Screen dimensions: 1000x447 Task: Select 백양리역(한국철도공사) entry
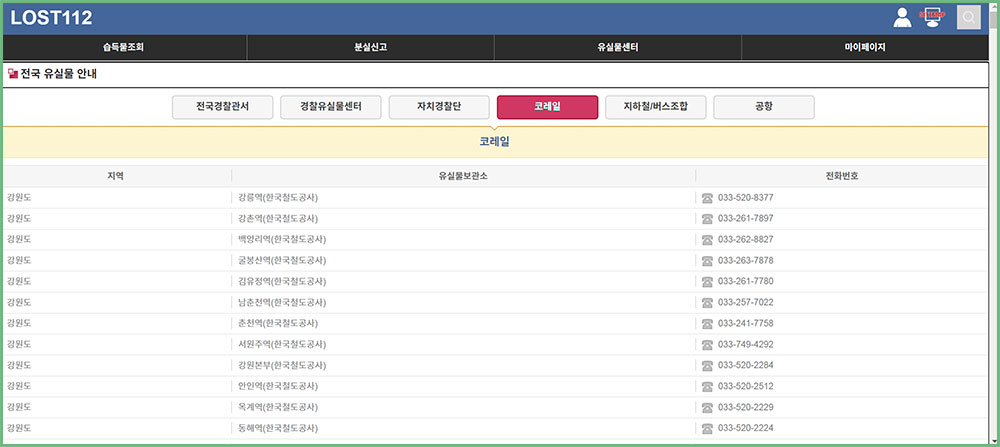point(282,239)
